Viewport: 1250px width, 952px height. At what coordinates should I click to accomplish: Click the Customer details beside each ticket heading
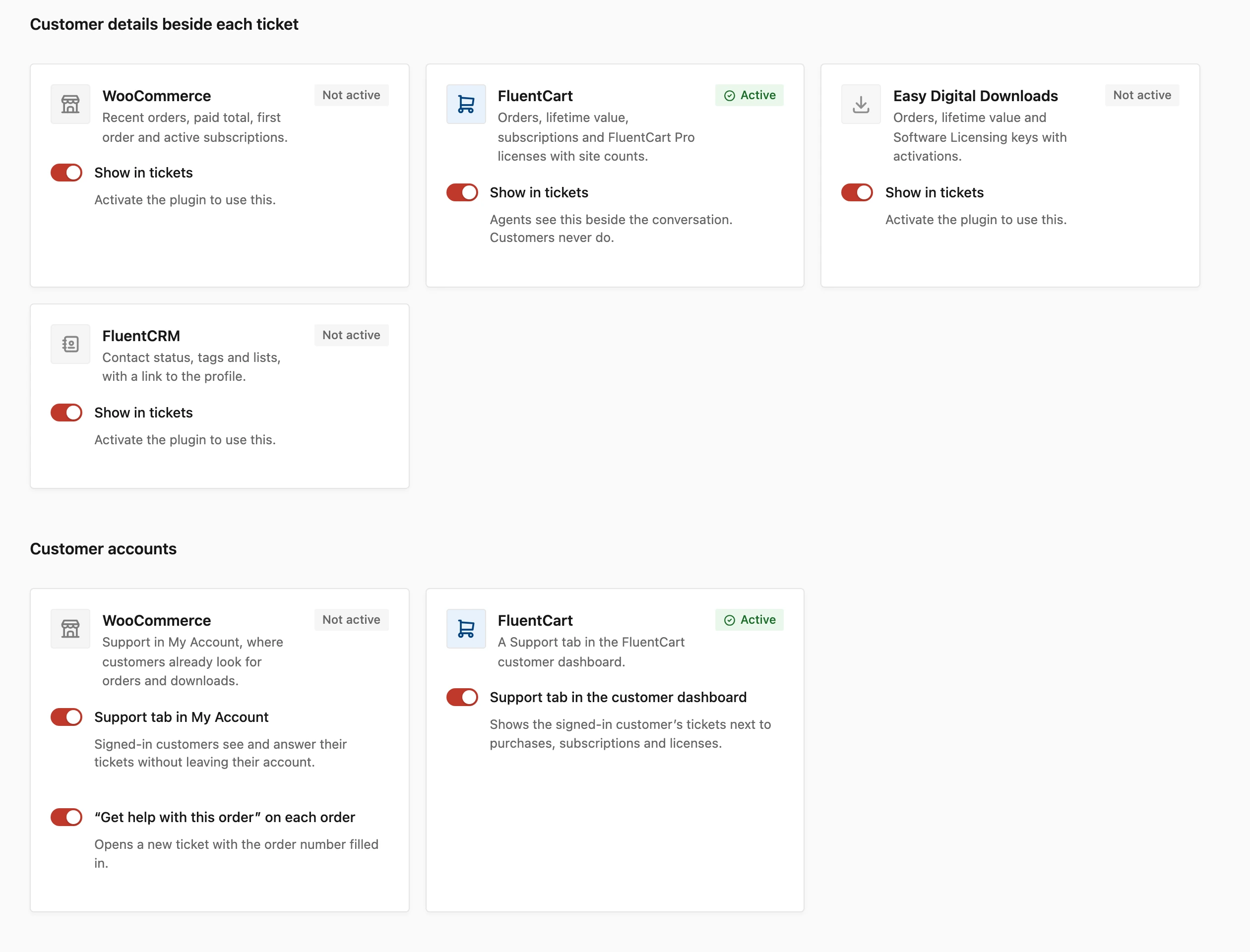164,24
